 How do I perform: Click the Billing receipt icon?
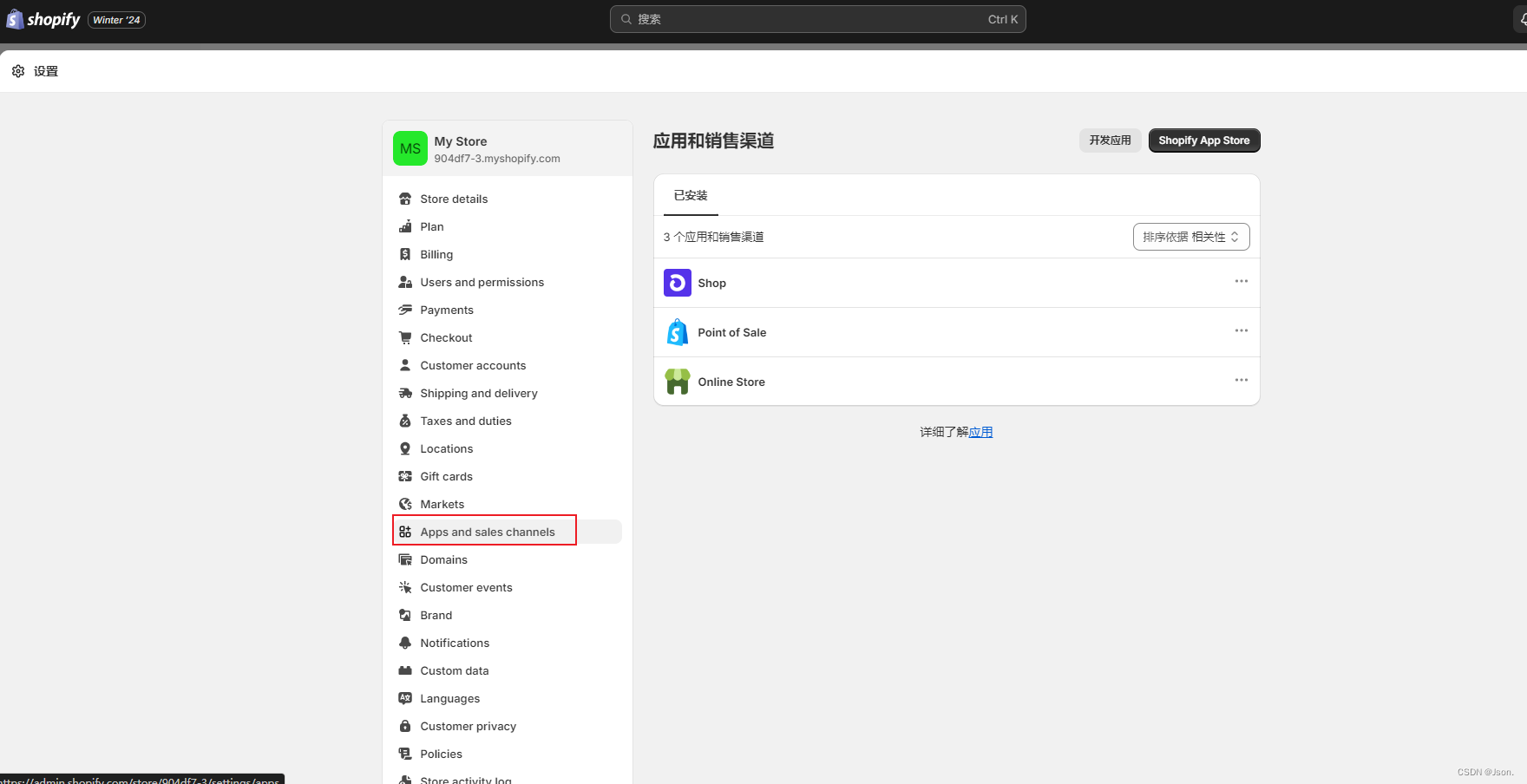click(405, 254)
